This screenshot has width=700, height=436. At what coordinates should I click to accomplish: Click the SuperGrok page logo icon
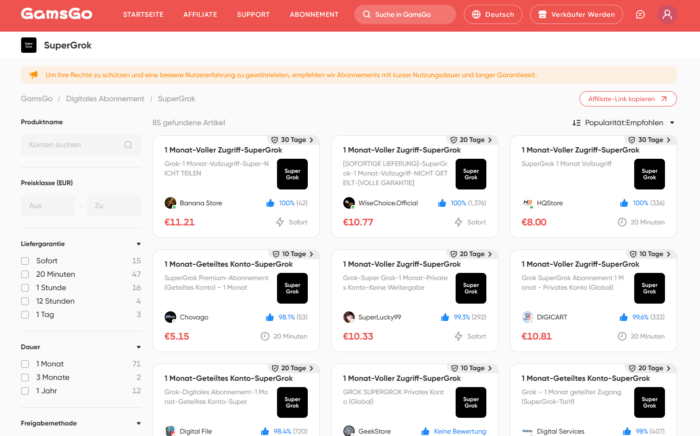(29, 45)
